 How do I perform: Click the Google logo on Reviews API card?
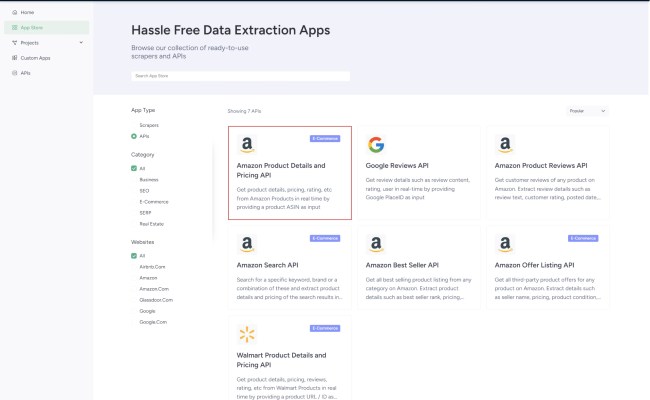click(376, 144)
